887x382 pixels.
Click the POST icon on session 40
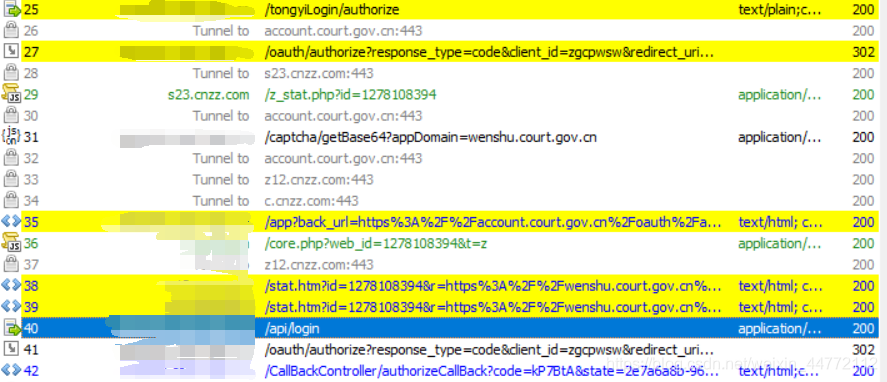click(x=11, y=328)
